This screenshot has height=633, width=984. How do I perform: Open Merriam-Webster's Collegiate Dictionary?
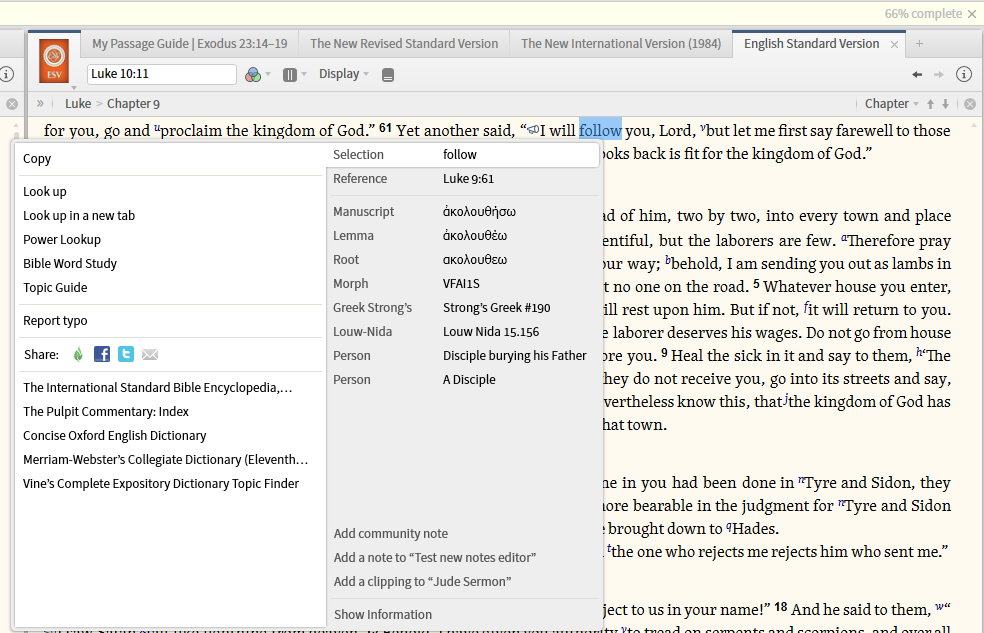coord(168,459)
